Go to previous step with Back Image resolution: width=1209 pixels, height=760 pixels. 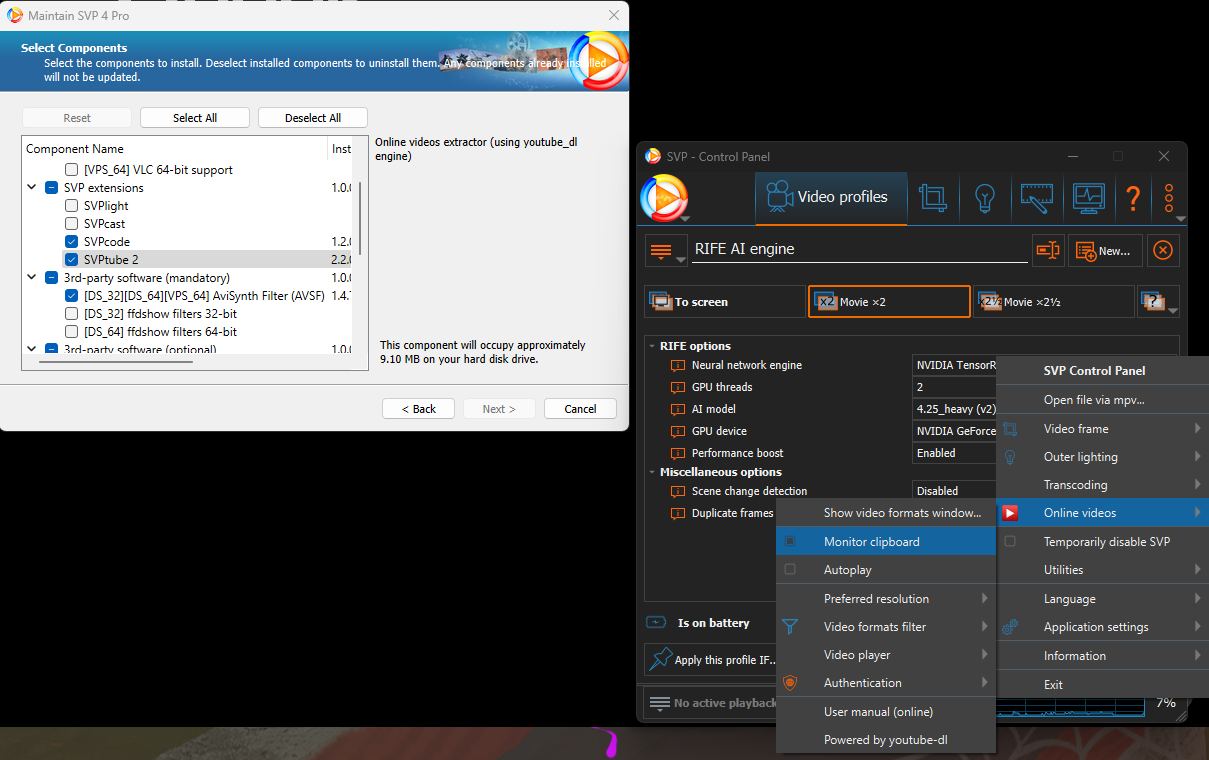coord(419,409)
